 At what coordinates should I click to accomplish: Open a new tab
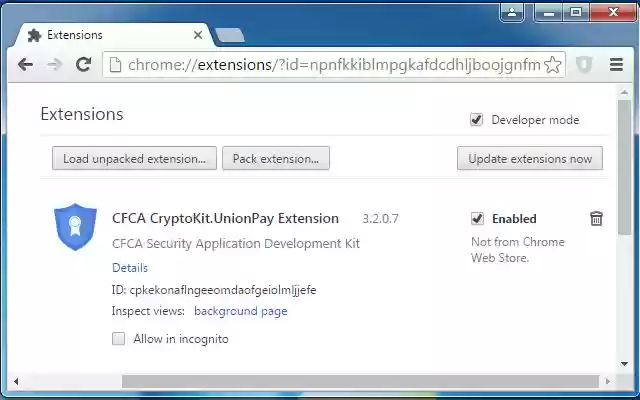click(229, 35)
